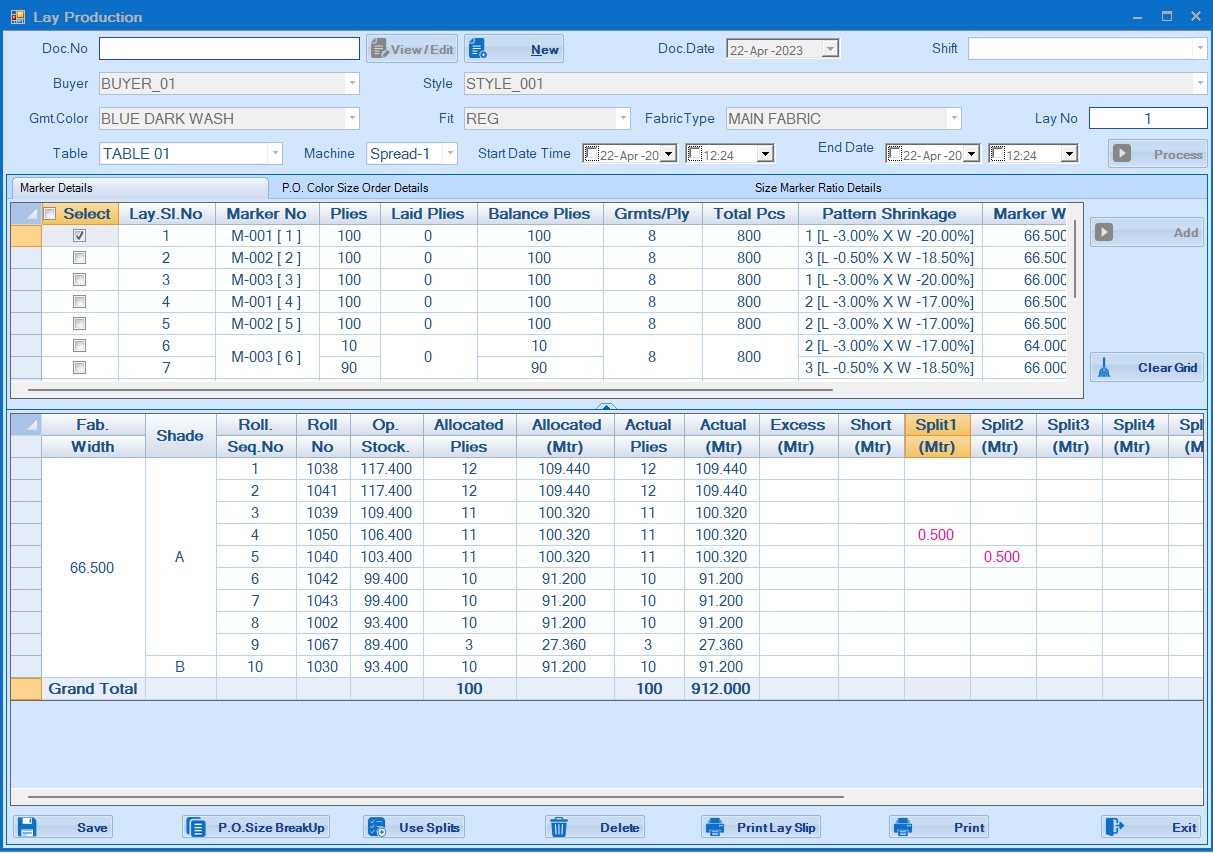Click the Use Splits icon
The height and width of the screenshot is (853, 1213).
click(377, 827)
